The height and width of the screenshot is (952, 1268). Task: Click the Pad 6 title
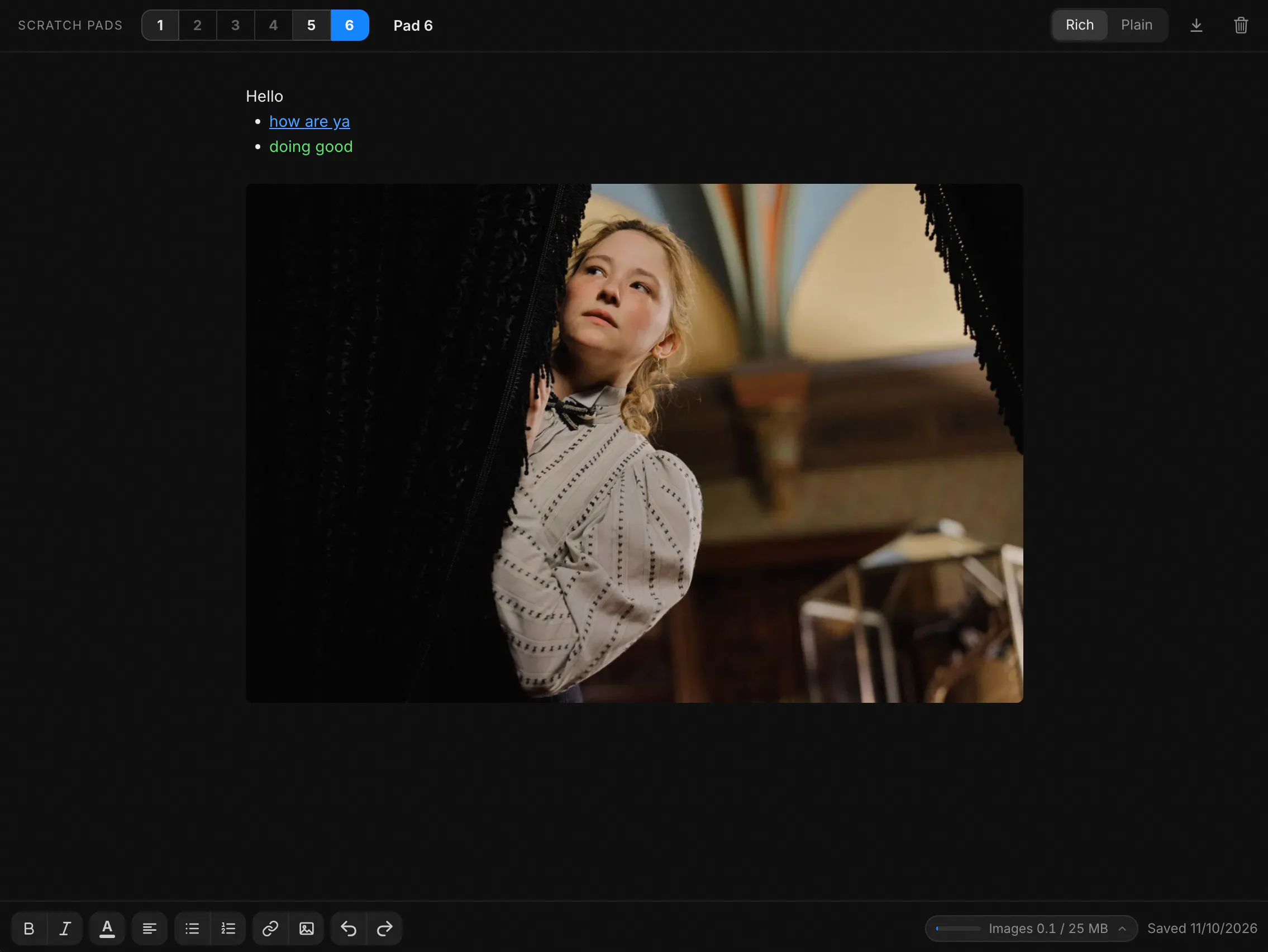[413, 26]
